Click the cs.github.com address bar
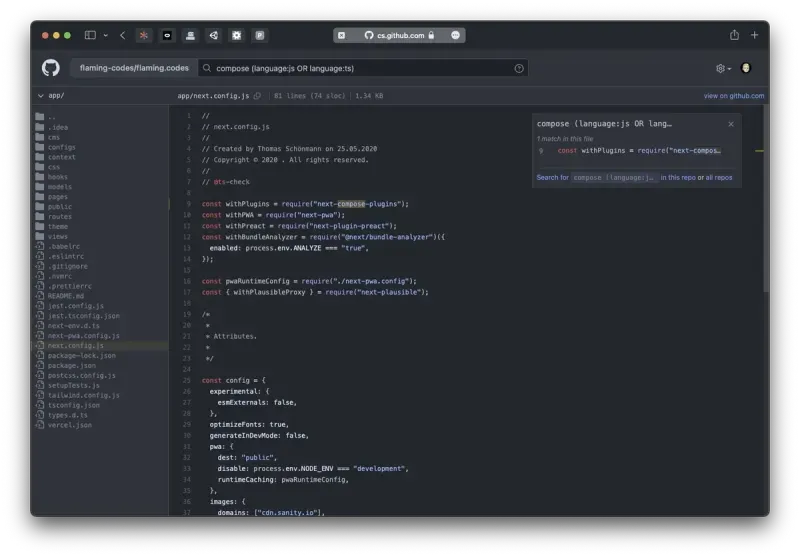 pyautogui.click(x=399, y=35)
